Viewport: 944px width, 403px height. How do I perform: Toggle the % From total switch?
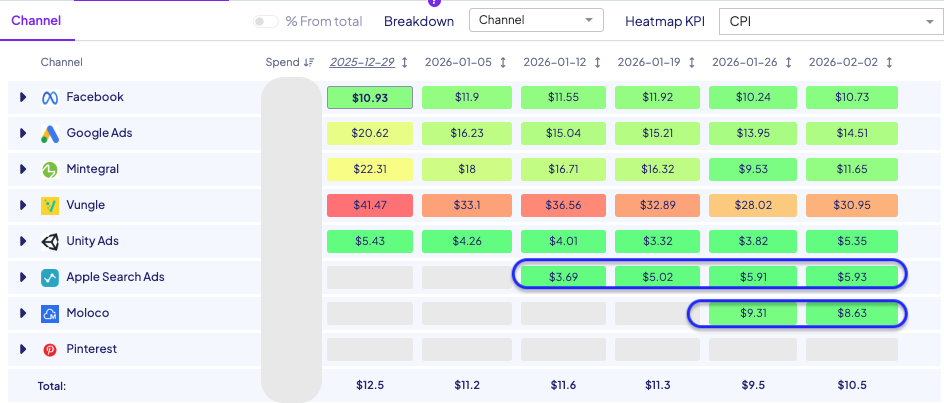click(265, 21)
